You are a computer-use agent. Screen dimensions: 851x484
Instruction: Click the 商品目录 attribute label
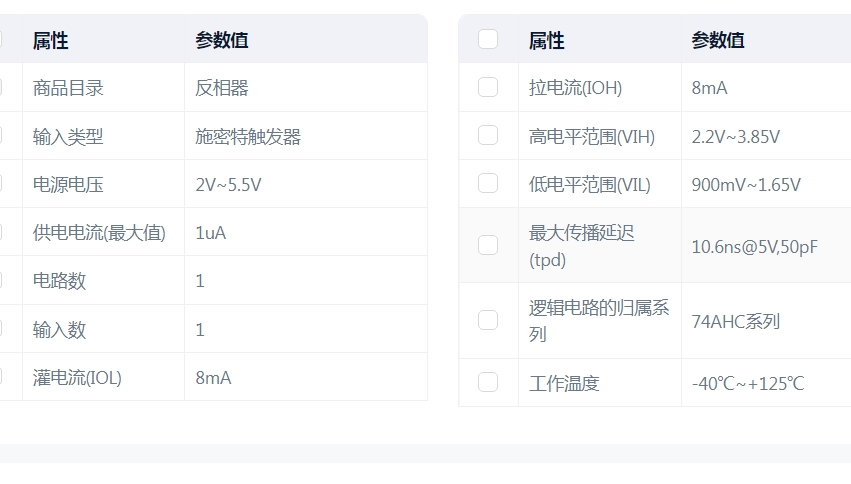click(x=68, y=88)
